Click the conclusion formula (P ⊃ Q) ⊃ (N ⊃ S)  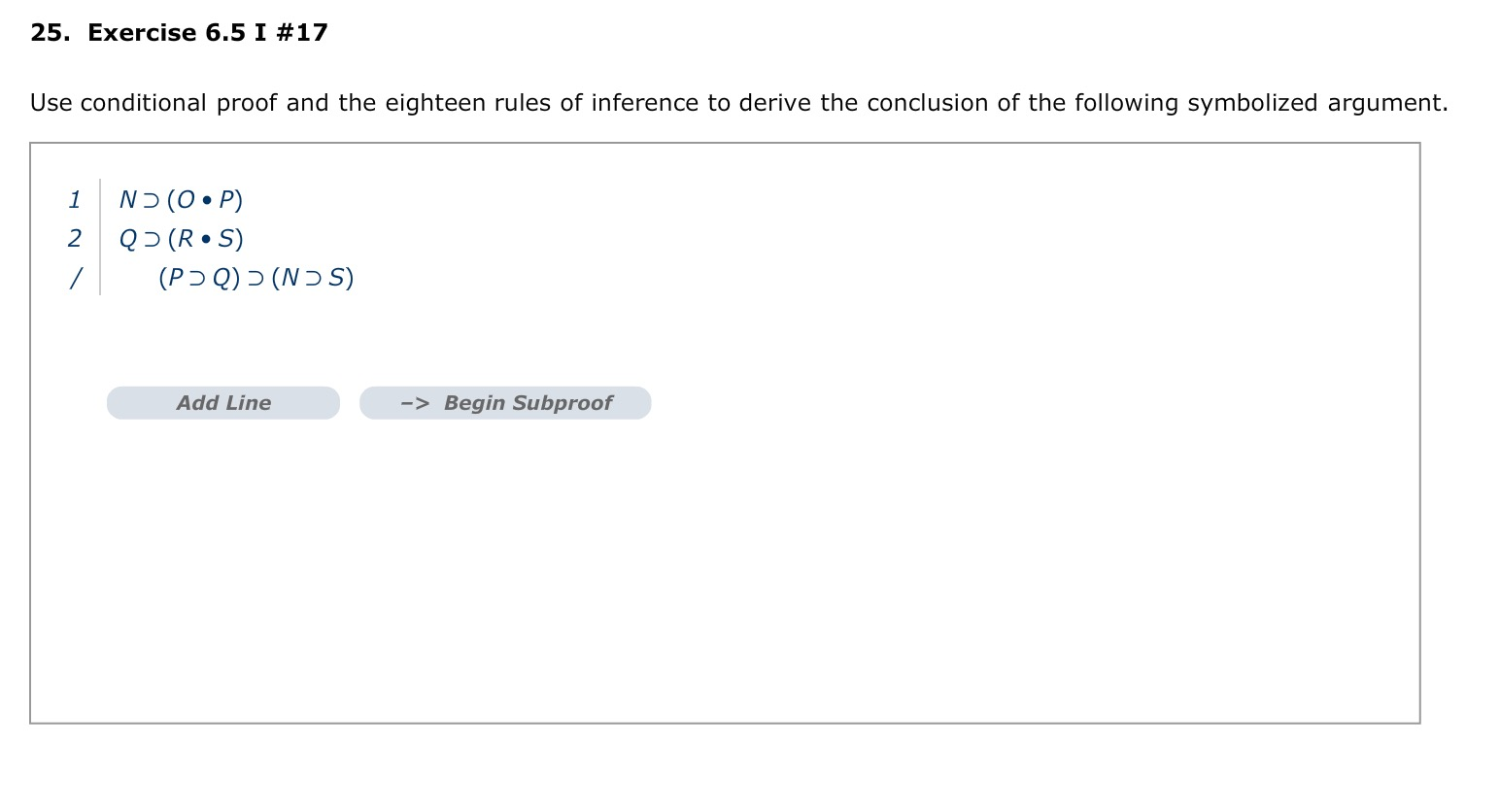pos(256,278)
